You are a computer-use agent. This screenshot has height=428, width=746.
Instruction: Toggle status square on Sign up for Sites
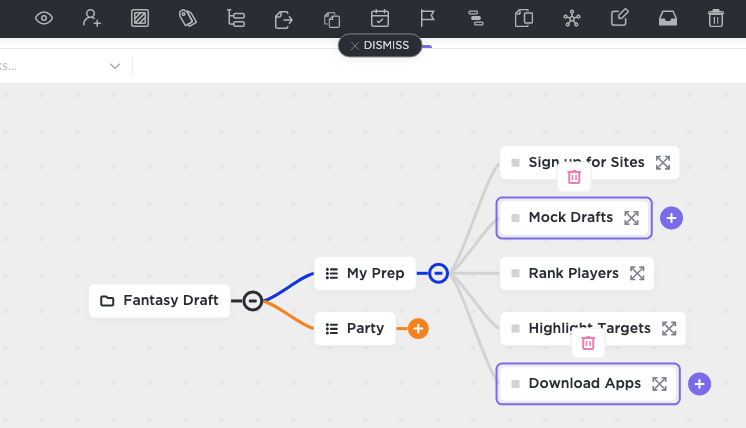(x=515, y=162)
